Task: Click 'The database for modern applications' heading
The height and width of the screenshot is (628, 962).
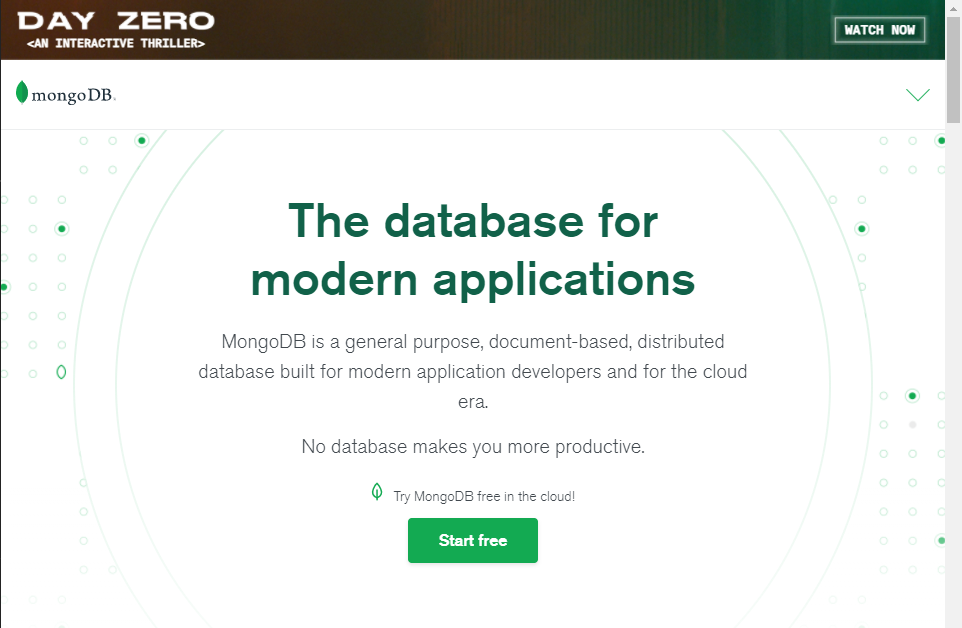Action: point(472,250)
